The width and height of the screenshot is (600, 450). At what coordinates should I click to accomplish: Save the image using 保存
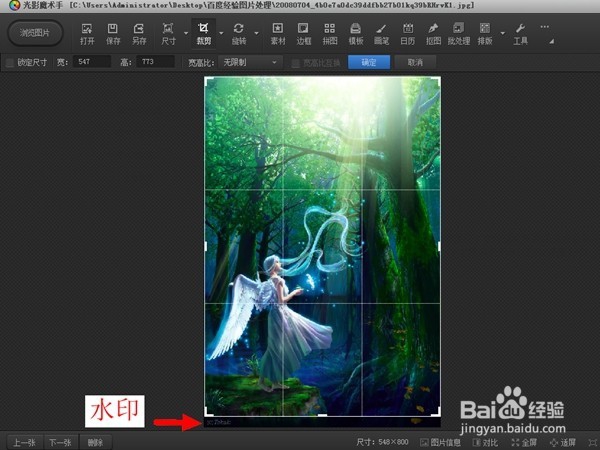pos(113,34)
